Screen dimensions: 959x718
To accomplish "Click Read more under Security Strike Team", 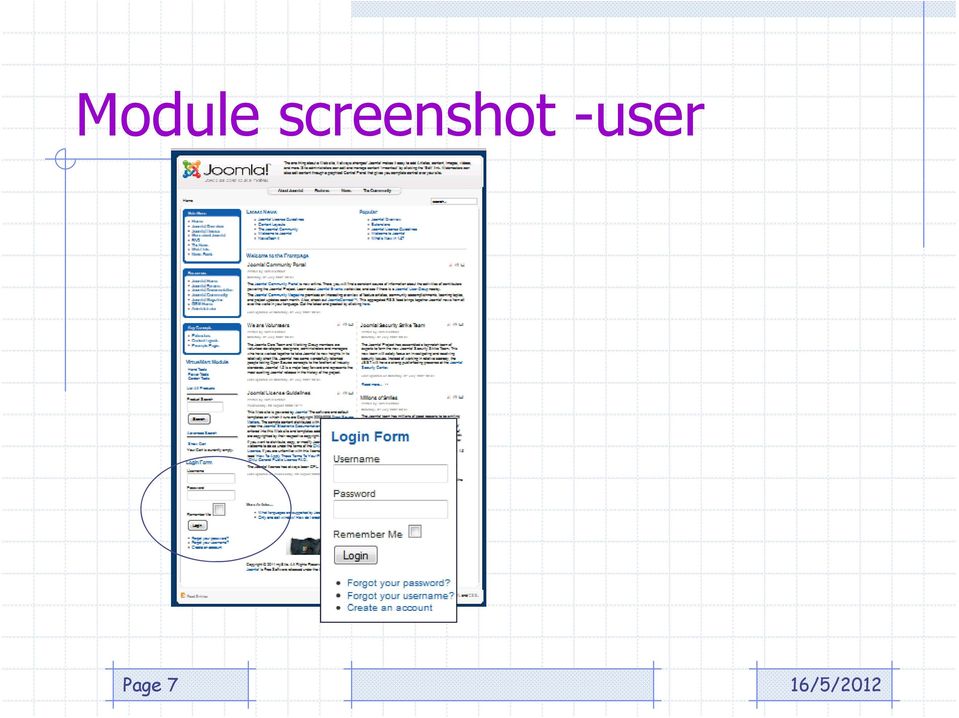I will [373, 384].
